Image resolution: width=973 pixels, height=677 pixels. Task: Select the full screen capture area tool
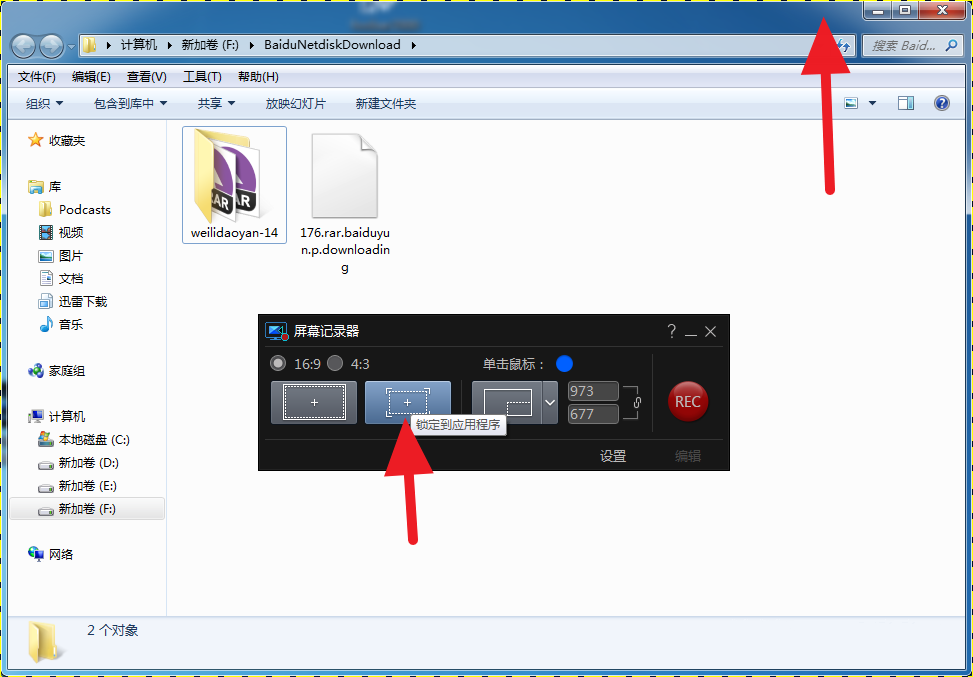(313, 401)
